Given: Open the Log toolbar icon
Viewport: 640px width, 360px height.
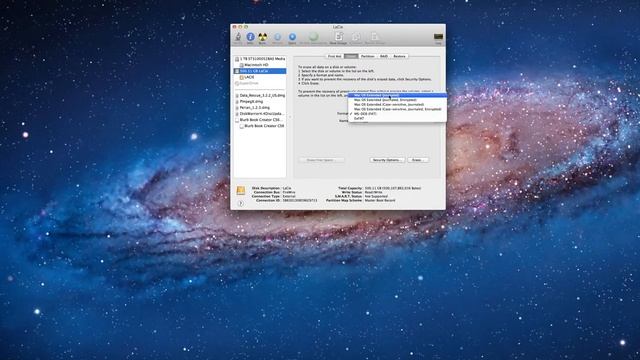Looking at the screenshot, I should [x=438, y=38].
